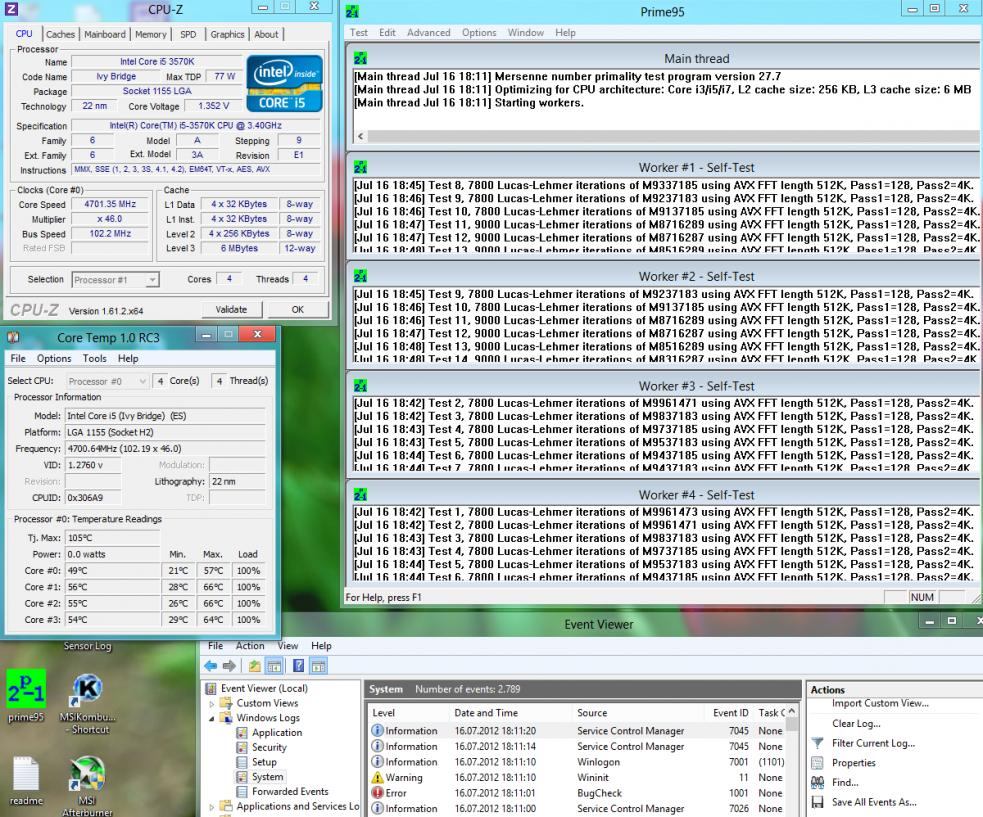Click the event list vertical scrollbar up arrow
983x817 pixels.
[x=792, y=712]
